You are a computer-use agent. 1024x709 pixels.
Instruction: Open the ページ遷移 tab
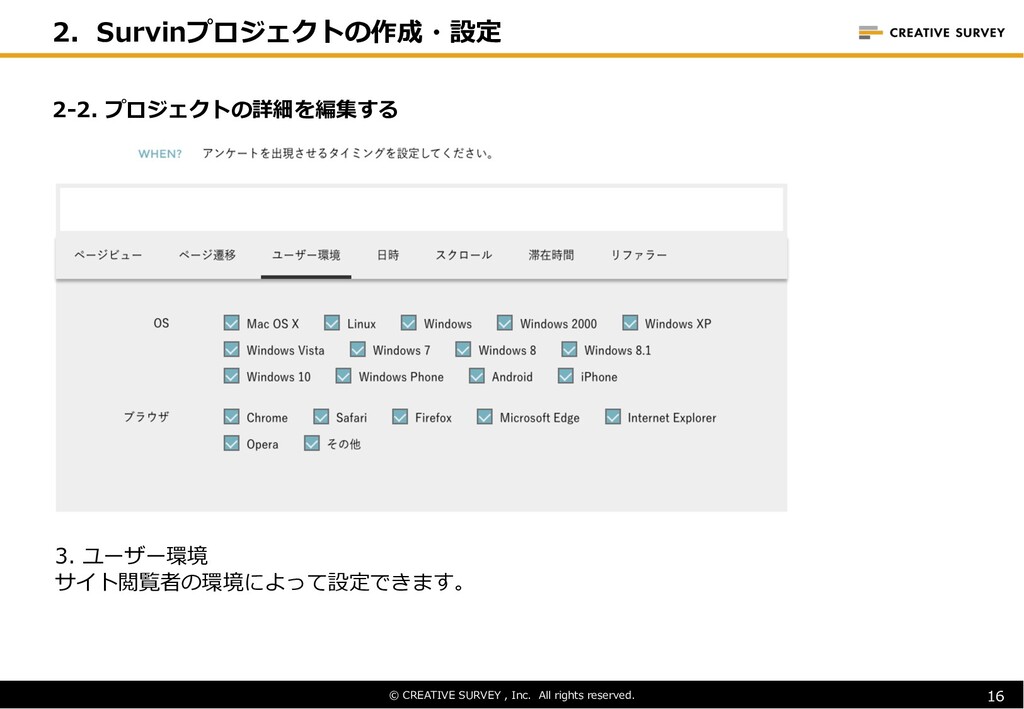coord(207,255)
